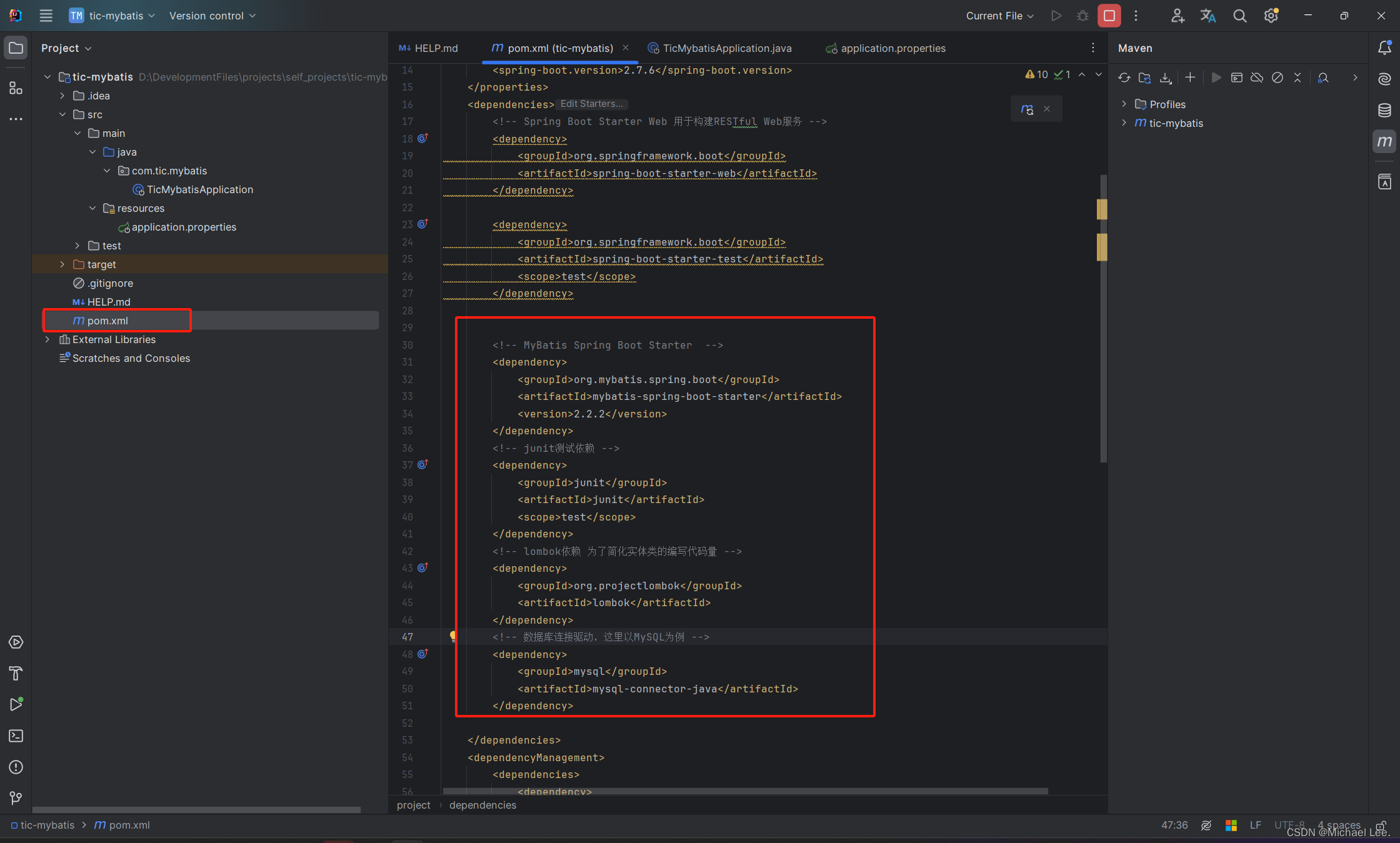Open the Current File run configuration dropdown
Image resolution: width=1400 pixels, height=843 pixels.
(999, 16)
